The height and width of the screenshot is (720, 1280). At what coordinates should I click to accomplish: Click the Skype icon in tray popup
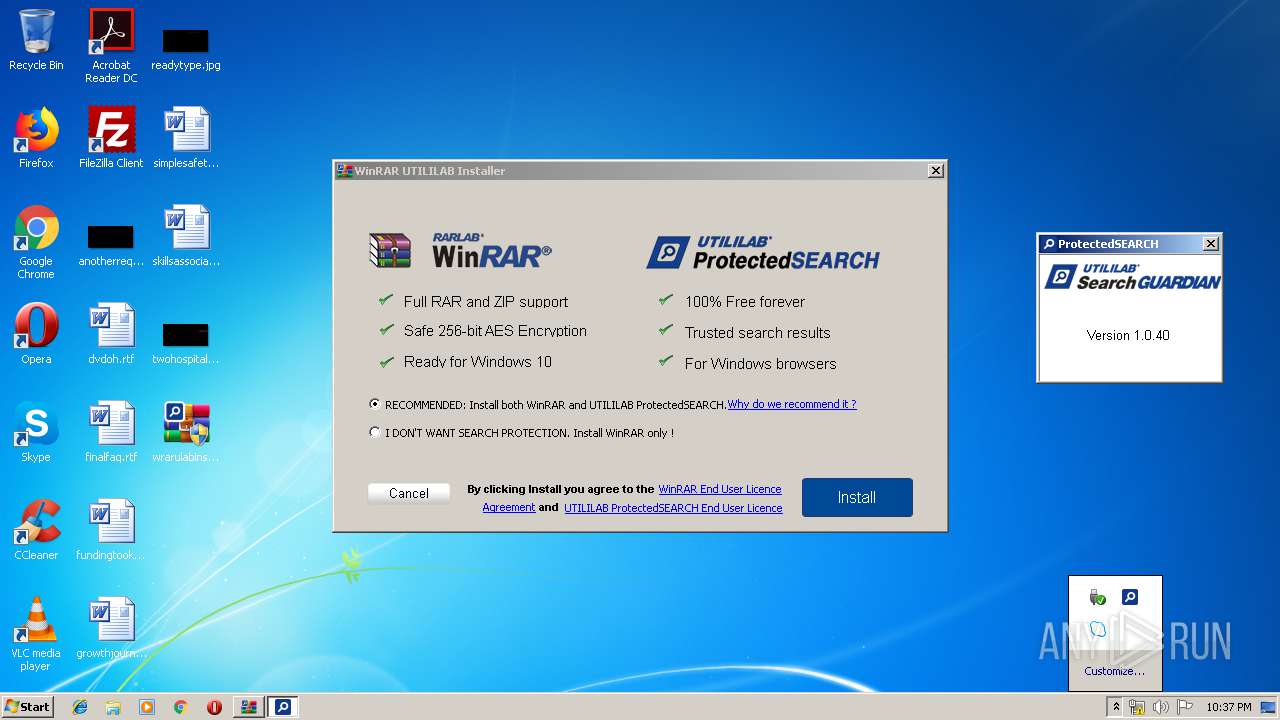(x=1098, y=629)
